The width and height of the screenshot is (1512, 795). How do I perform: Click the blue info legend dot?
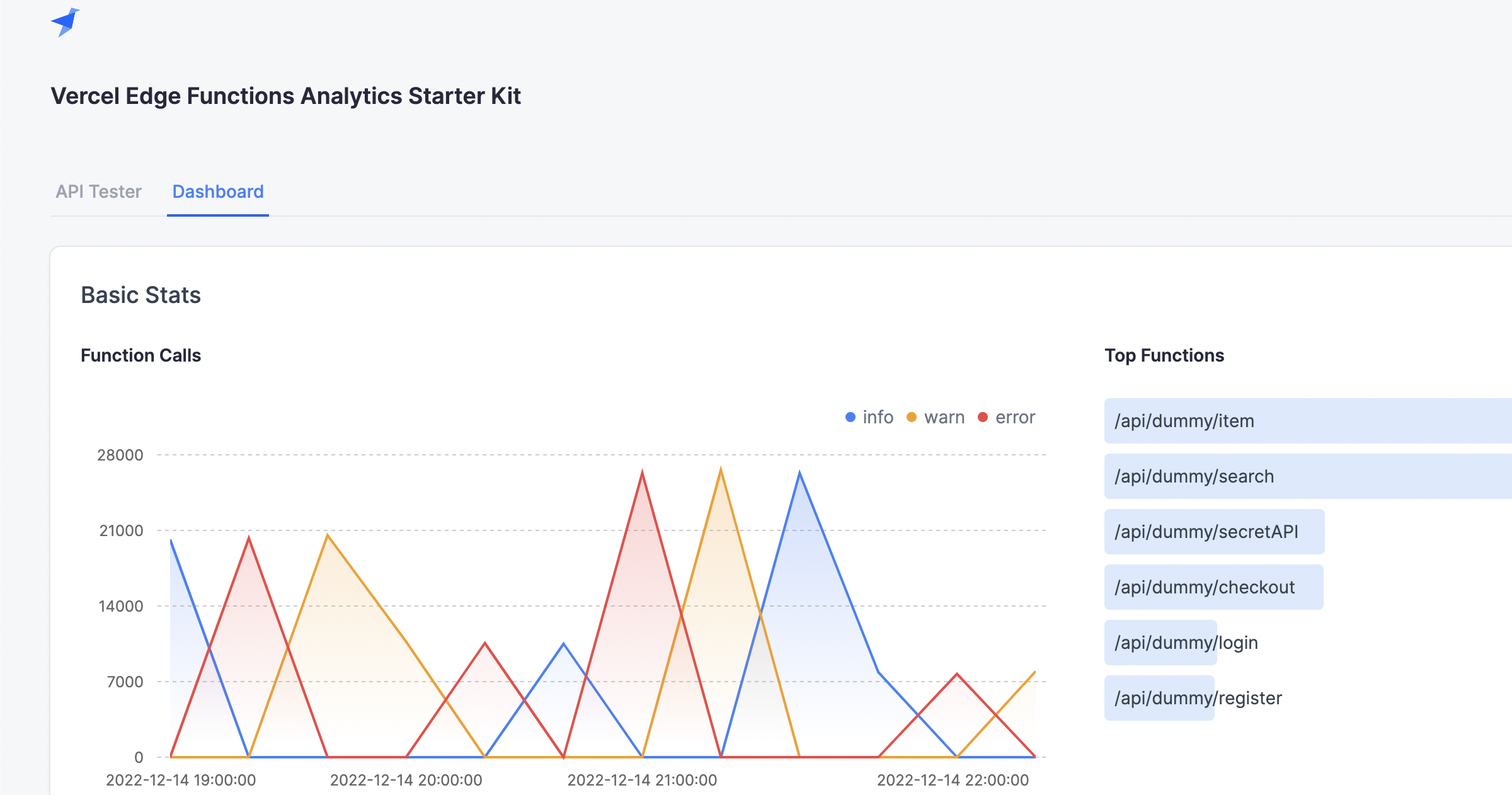[x=850, y=417]
